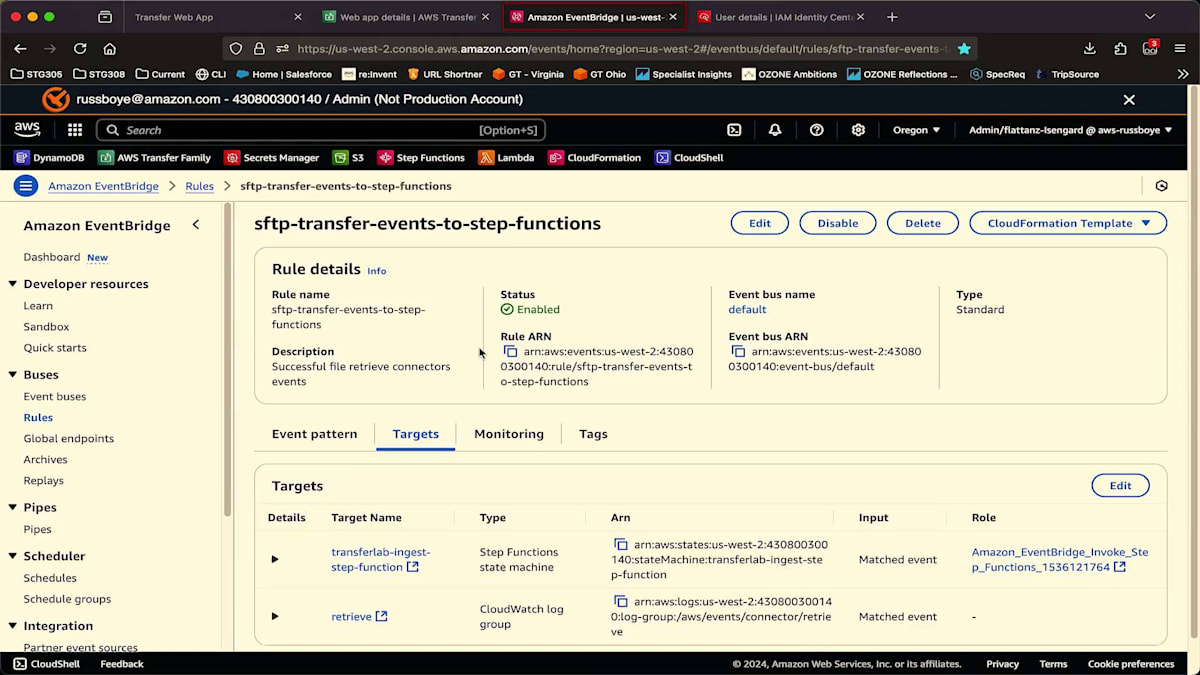This screenshot has height=675, width=1200.
Task: Copy the Rule ARN
Action: pos(510,352)
